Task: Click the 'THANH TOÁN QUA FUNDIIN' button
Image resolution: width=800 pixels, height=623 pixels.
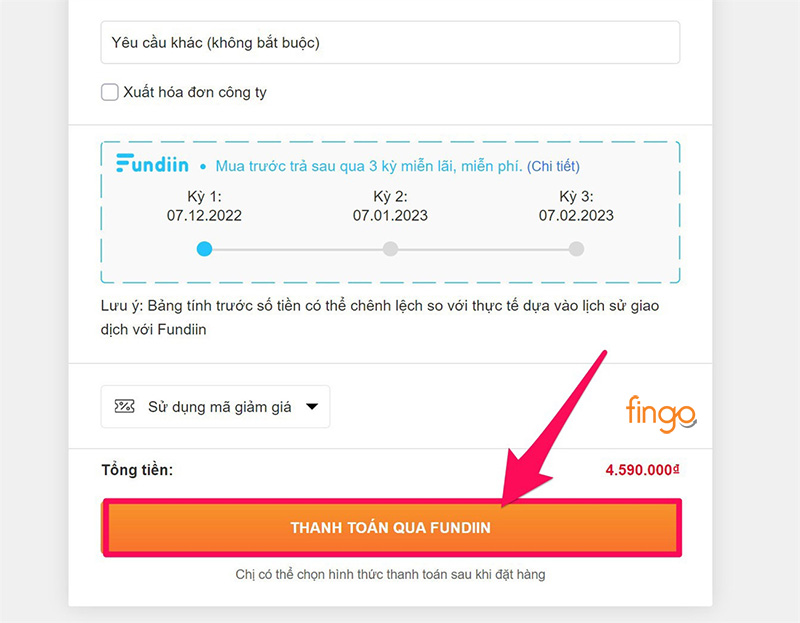Action: 391,528
